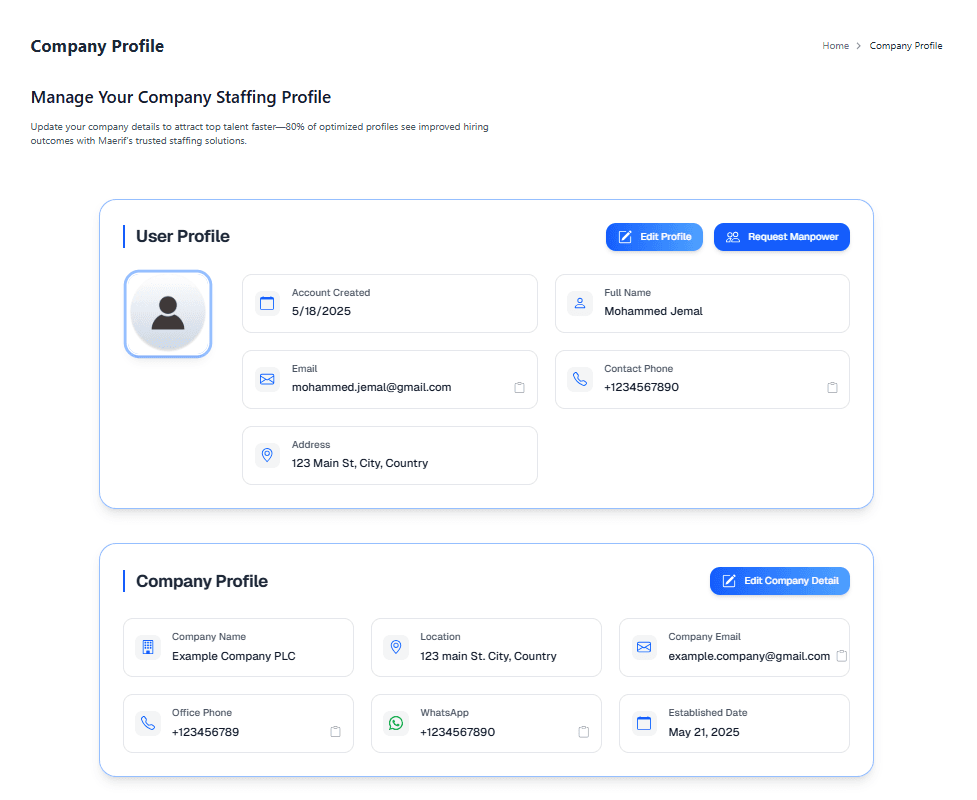
Task: Click the calendar icon beside Account Created
Action: click(267, 303)
